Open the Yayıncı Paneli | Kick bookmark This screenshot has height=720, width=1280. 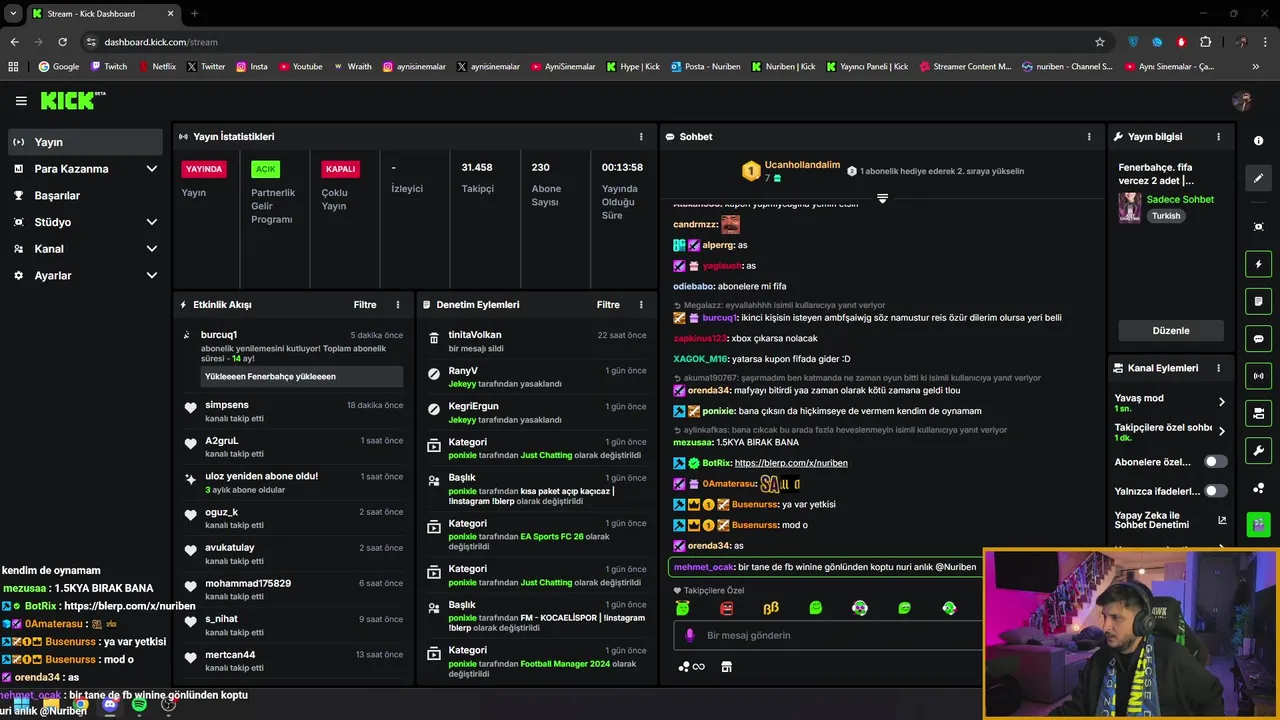coord(866,66)
